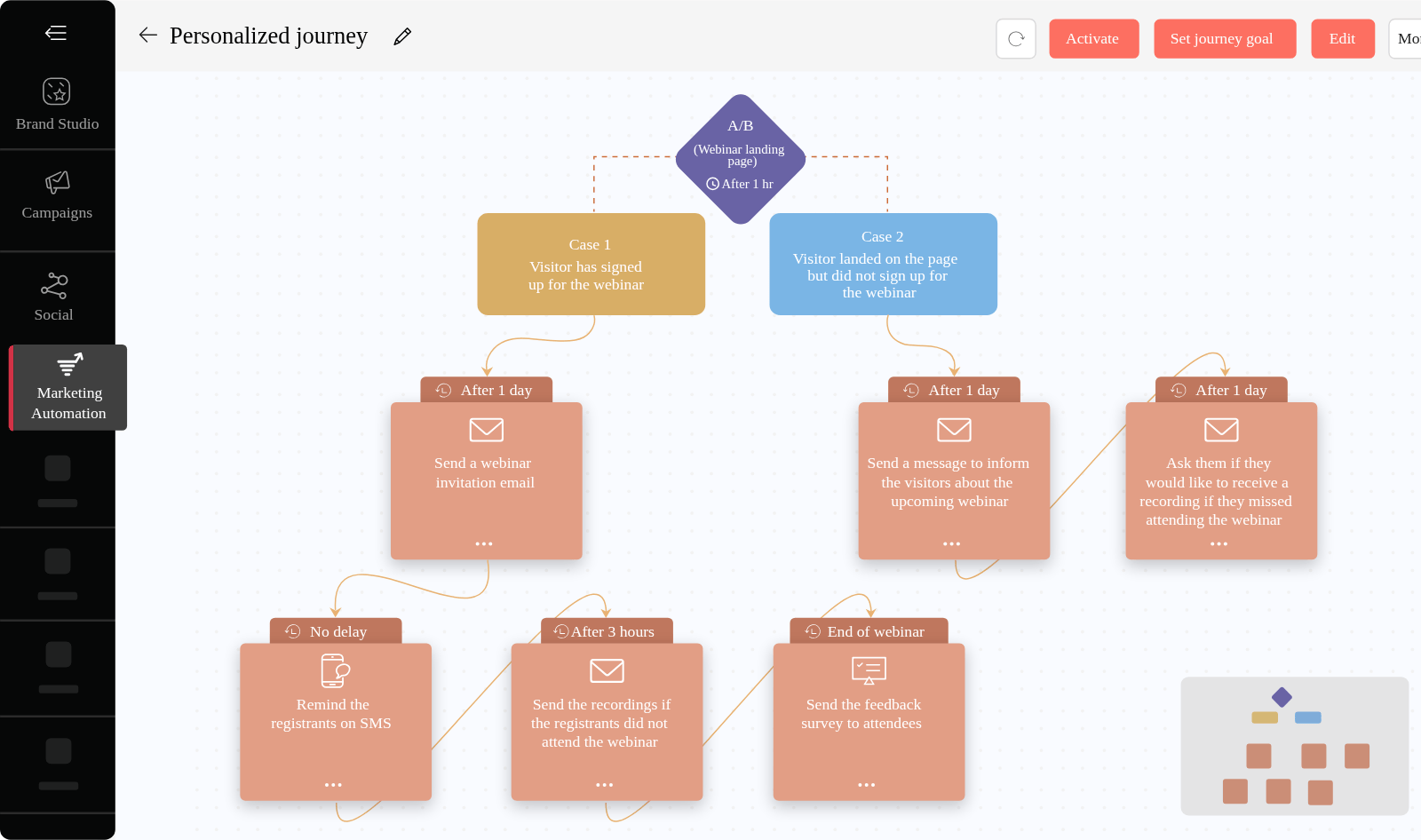Click the refresh icon button
The image size is (1421, 840).
coord(1016,39)
